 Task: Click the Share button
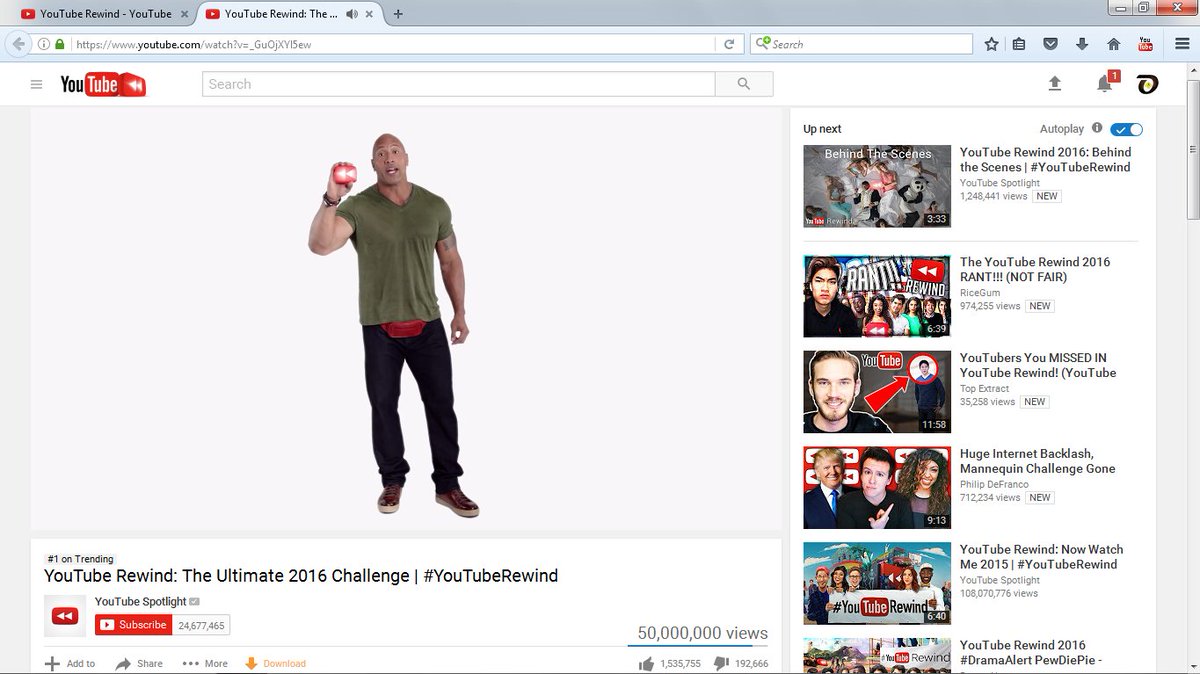point(139,664)
